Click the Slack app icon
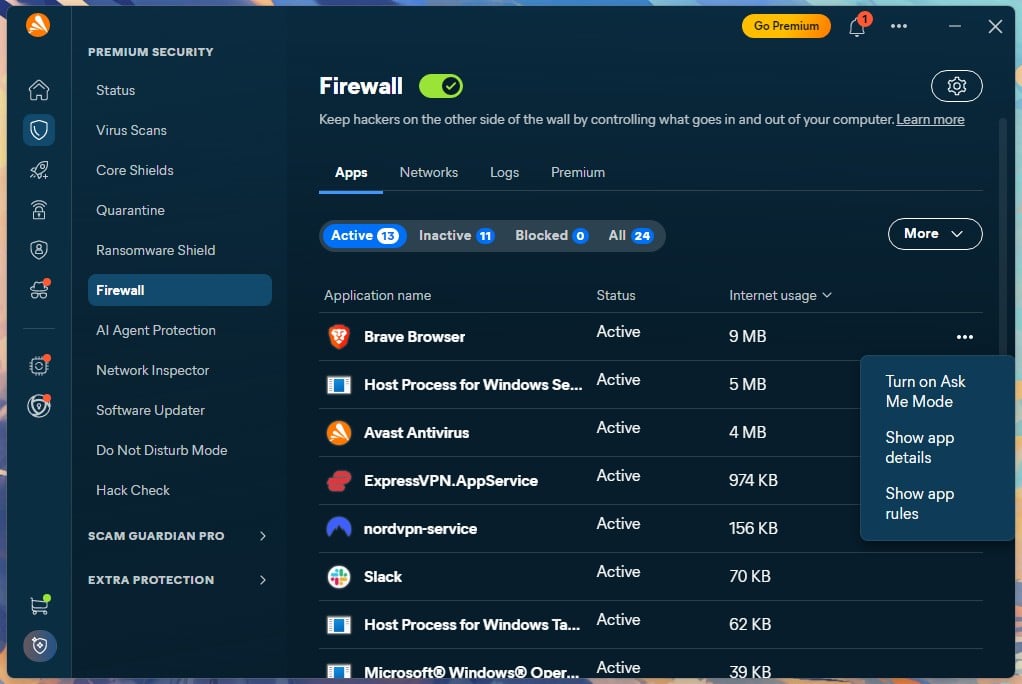The image size is (1022, 684). coord(339,576)
